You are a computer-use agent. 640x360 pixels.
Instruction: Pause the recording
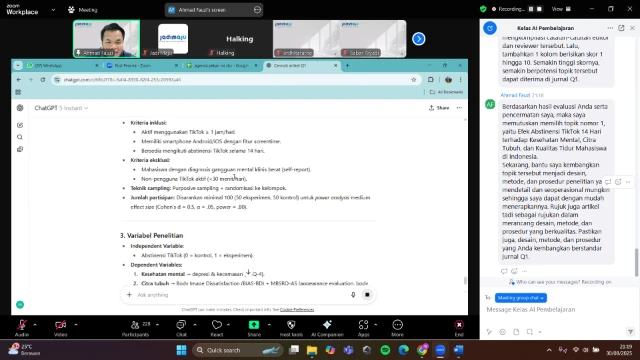[531, 9]
